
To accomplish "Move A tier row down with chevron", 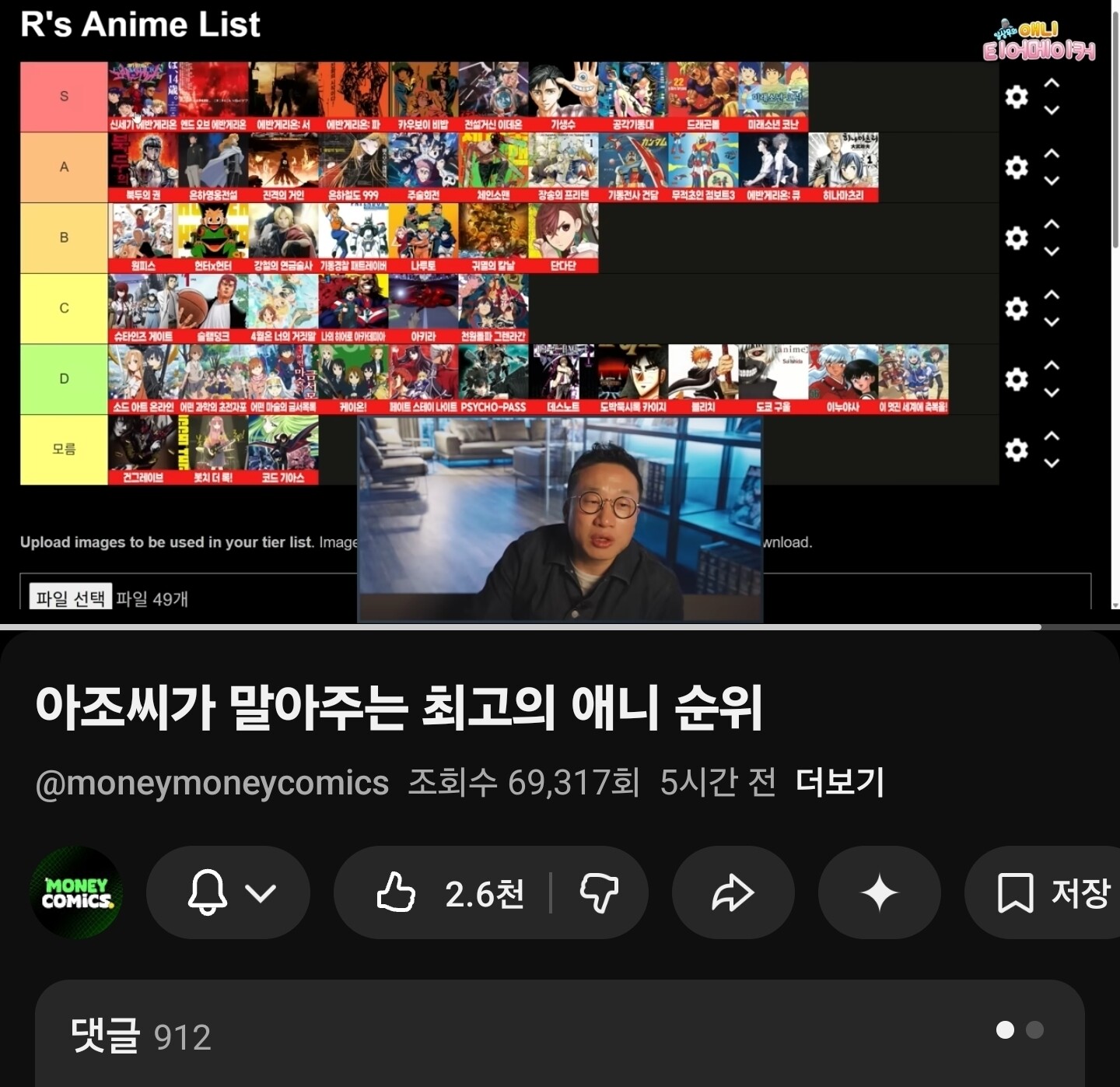I will tap(1052, 181).
